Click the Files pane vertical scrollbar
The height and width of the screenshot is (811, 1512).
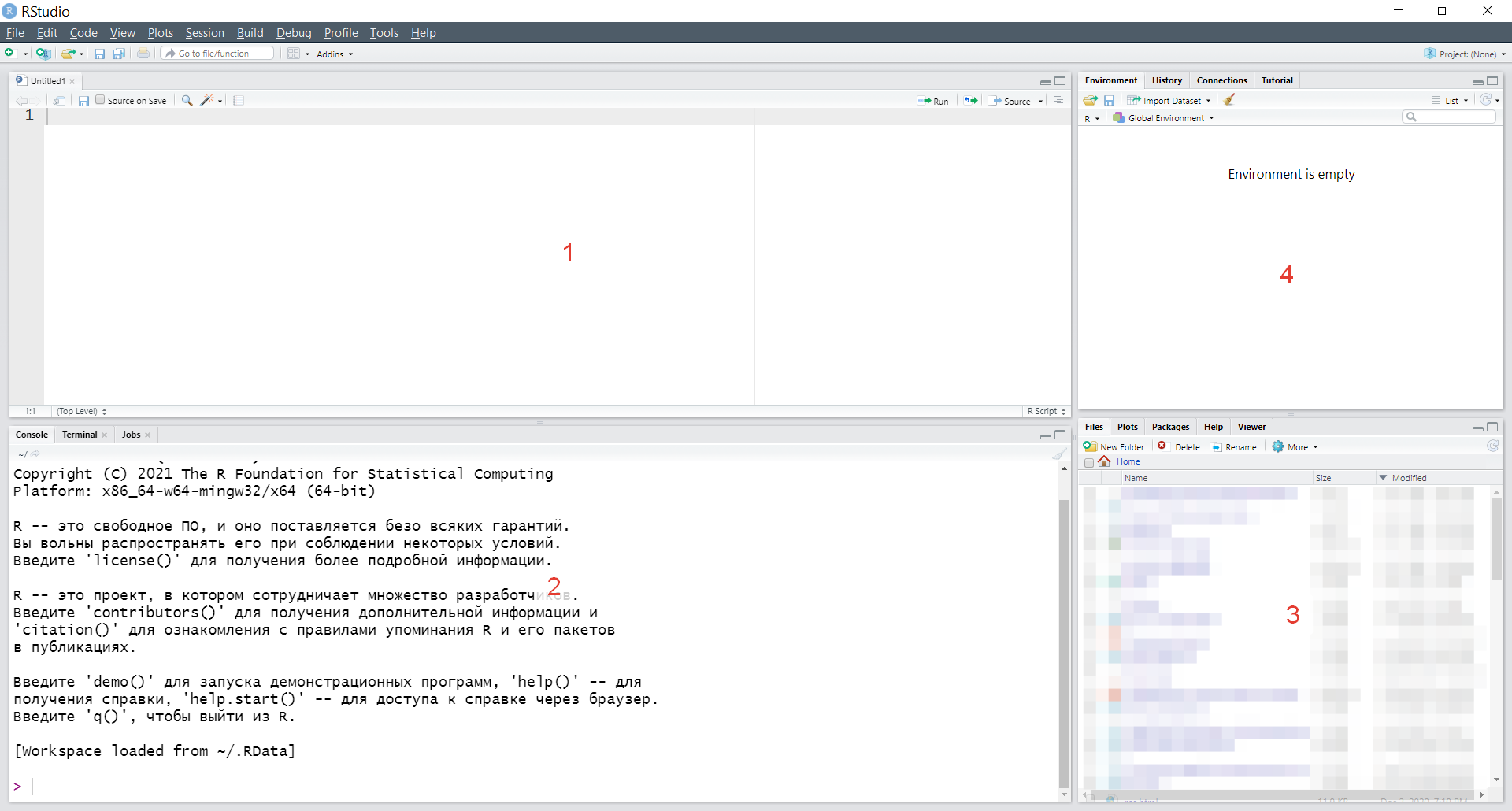(x=1496, y=540)
